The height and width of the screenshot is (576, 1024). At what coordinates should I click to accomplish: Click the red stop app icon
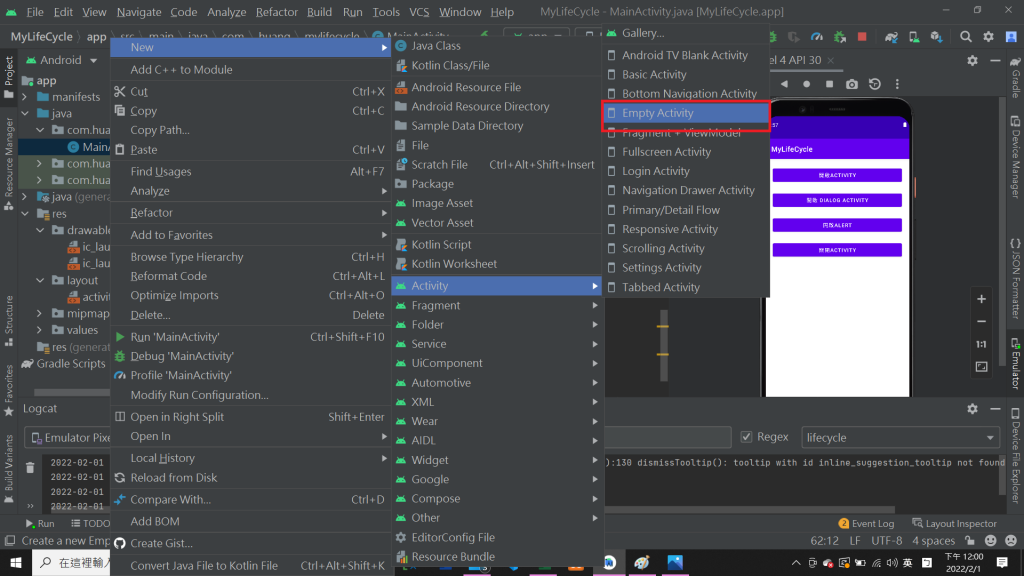pyautogui.click(x=862, y=37)
